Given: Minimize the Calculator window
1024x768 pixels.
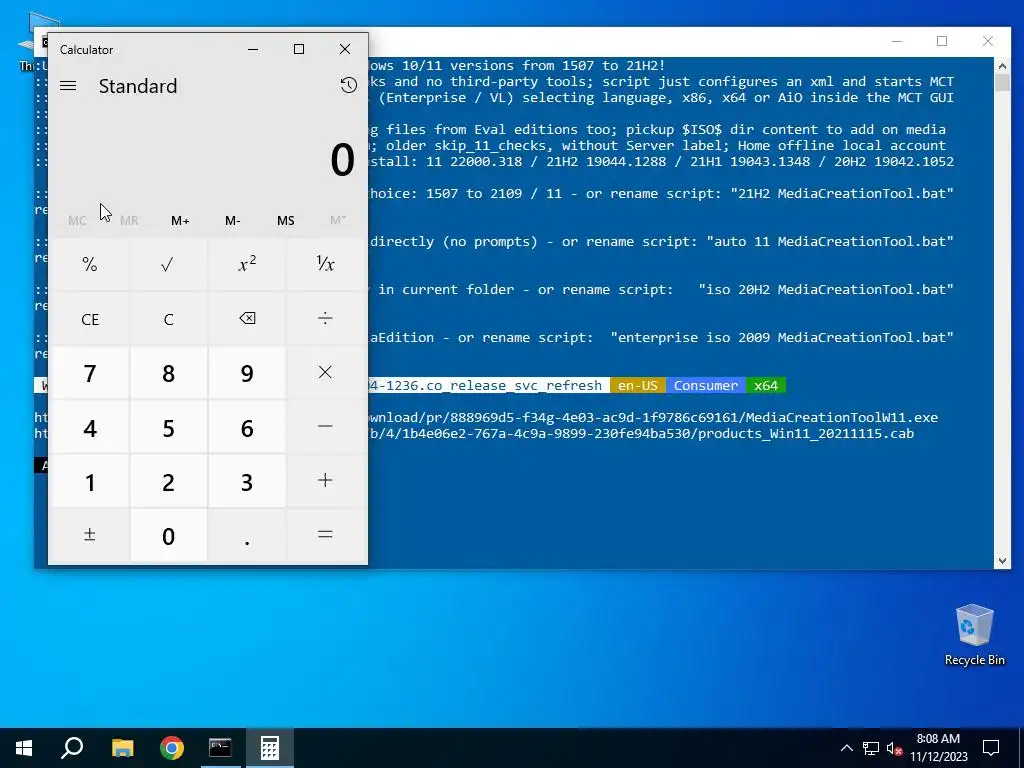Looking at the screenshot, I should point(253,49).
